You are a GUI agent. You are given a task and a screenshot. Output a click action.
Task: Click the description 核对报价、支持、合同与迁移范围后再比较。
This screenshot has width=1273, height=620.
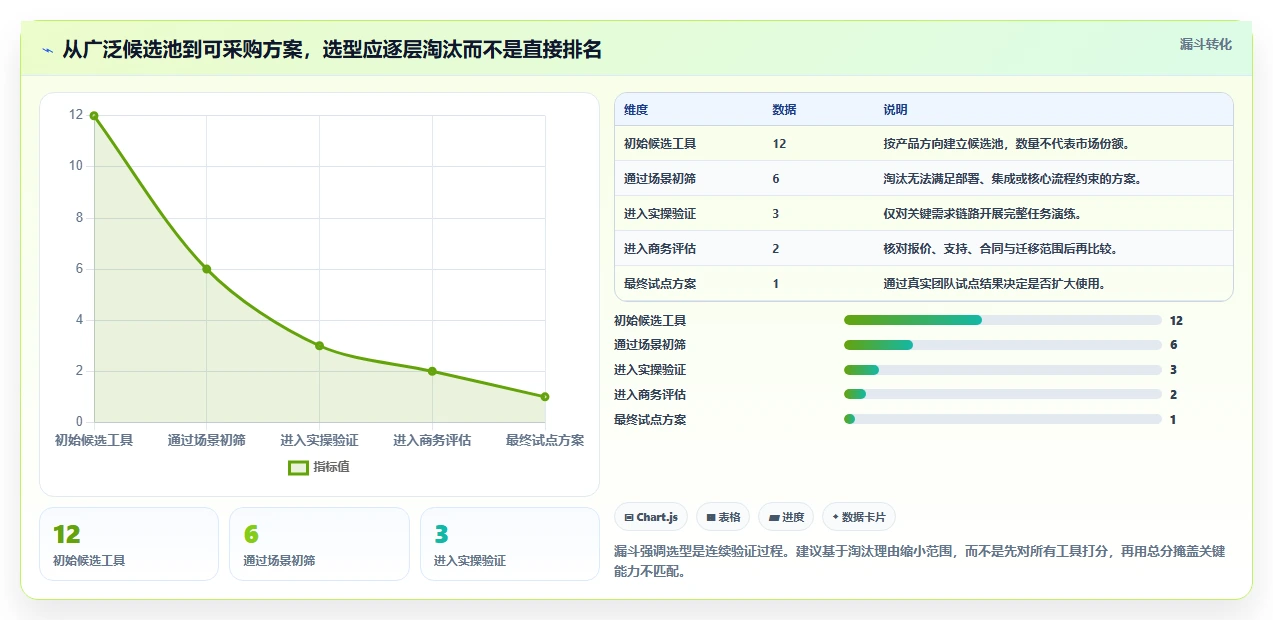1001,249
